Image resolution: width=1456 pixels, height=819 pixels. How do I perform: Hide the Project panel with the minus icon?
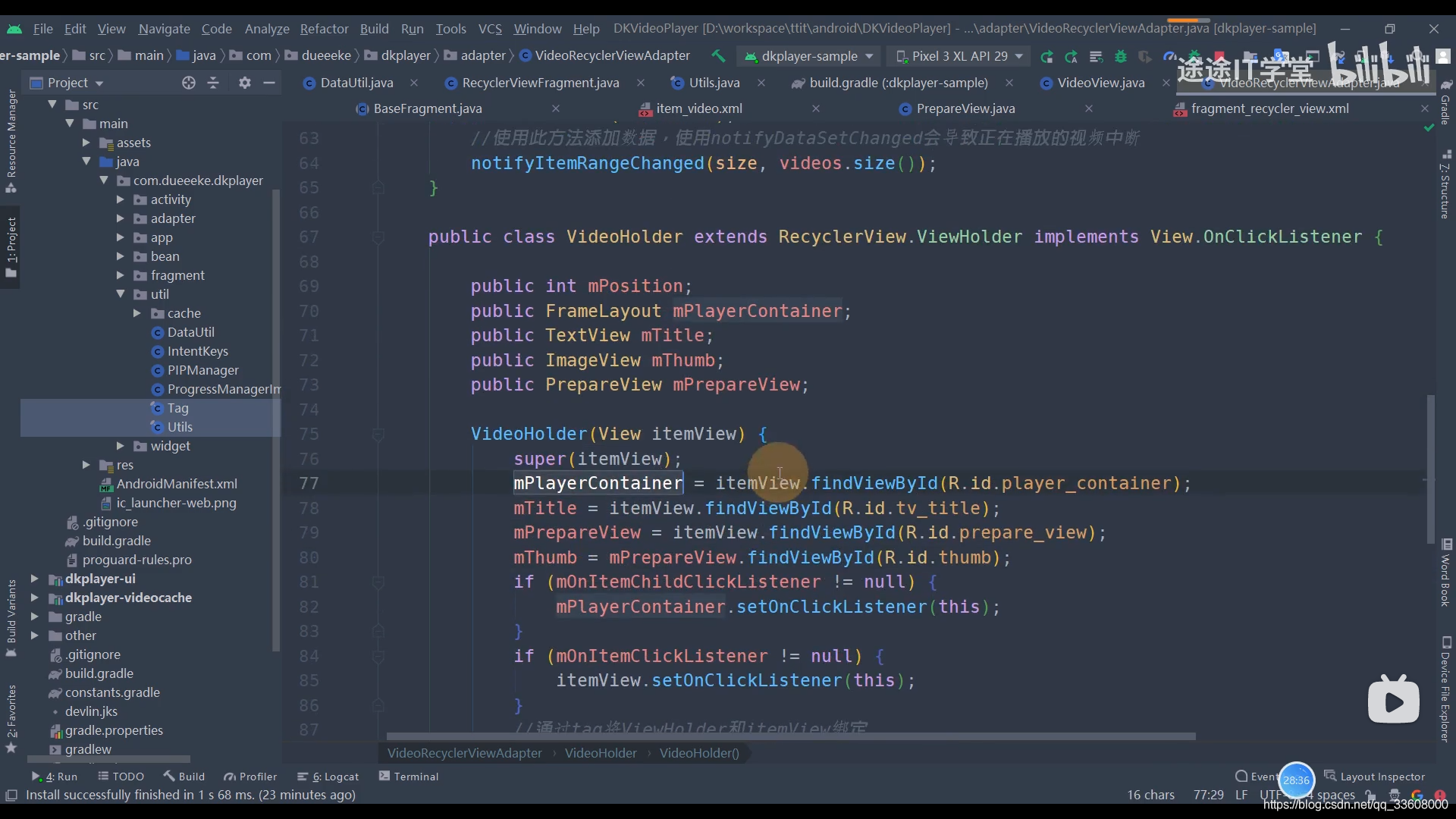(x=268, y=83)
